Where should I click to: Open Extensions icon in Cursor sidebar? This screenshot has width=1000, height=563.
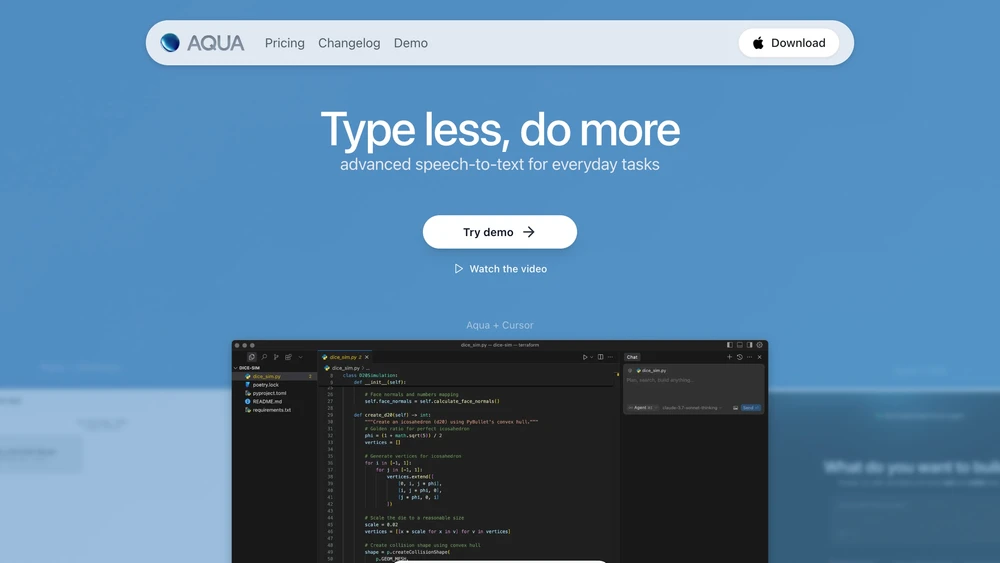(288, 357)
